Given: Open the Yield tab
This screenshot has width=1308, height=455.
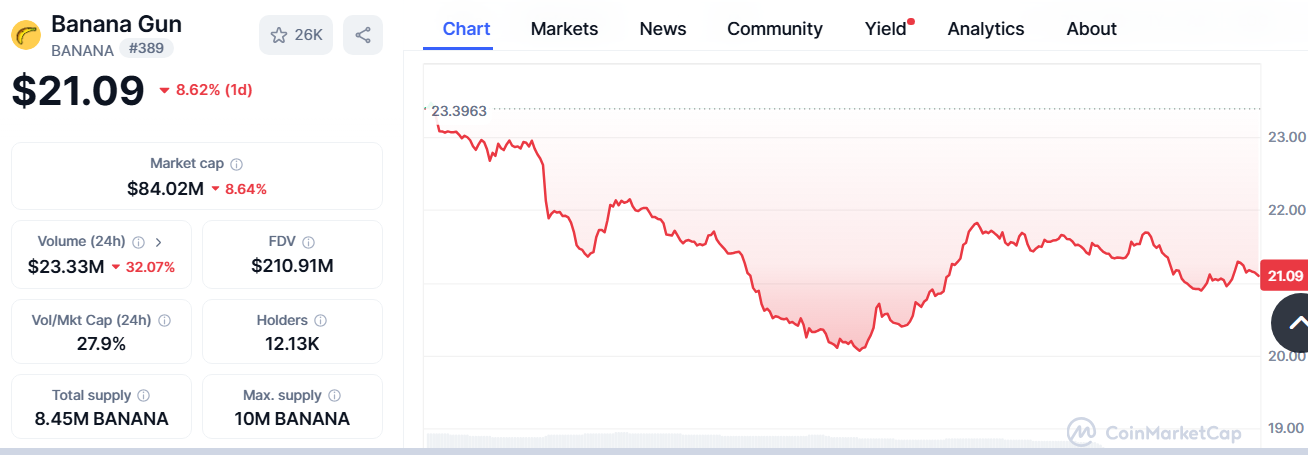Looking at the screenshot, I should pos(886,29).
